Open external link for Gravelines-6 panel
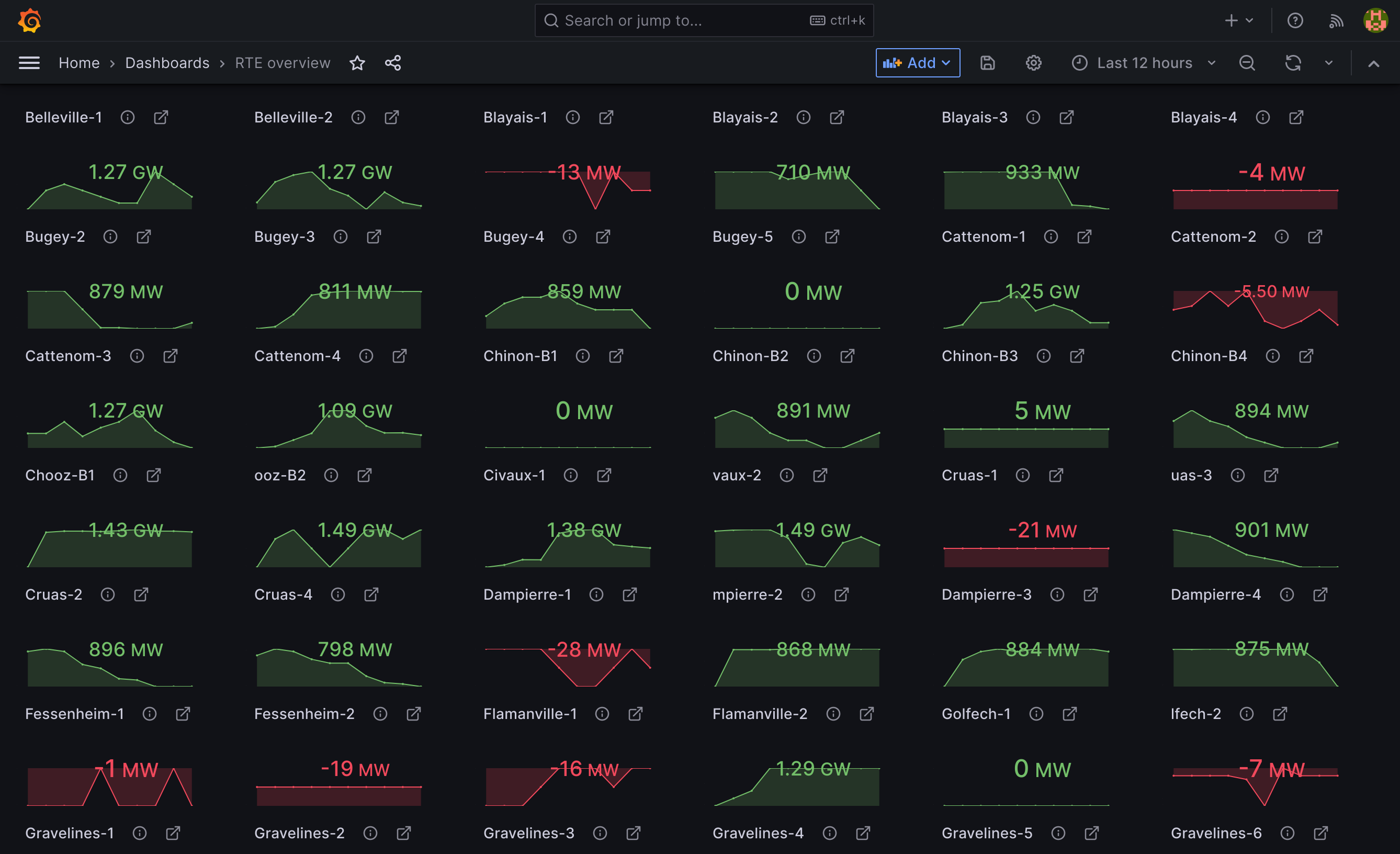This screenshot has width=1400, height=854. (x=1320, y=833)
